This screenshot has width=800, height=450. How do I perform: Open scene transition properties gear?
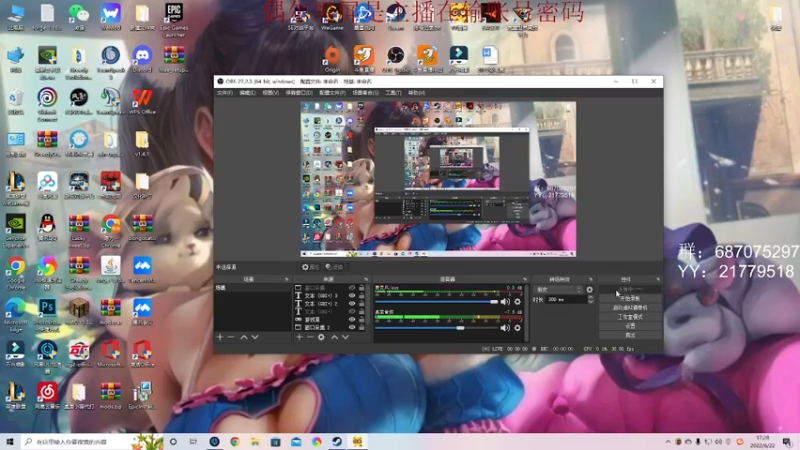click(x=590, y=290)
